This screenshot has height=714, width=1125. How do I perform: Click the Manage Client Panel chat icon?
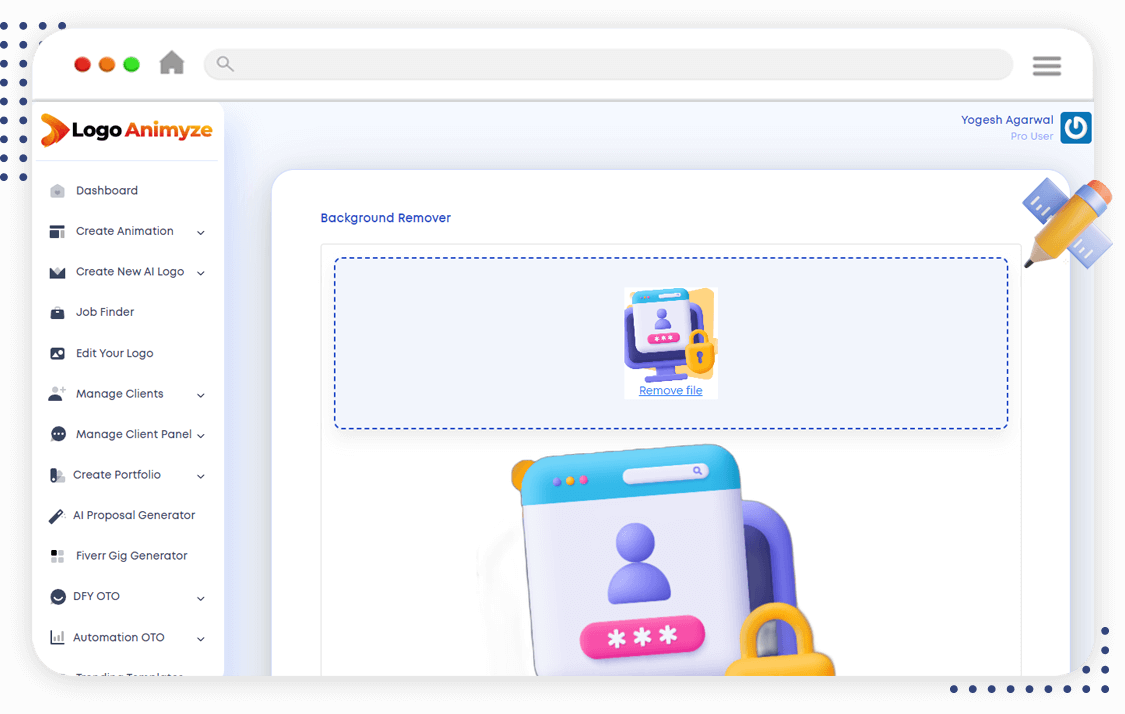[x=58, y=435]
